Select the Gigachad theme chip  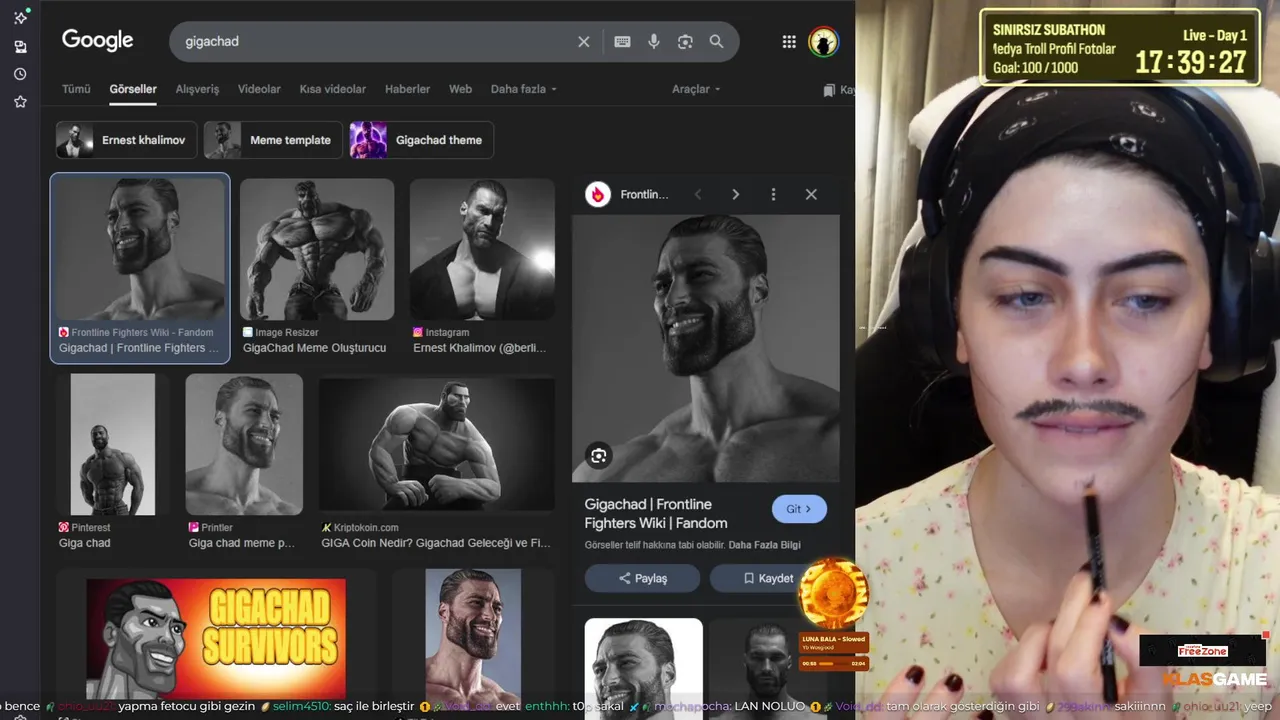421,140
